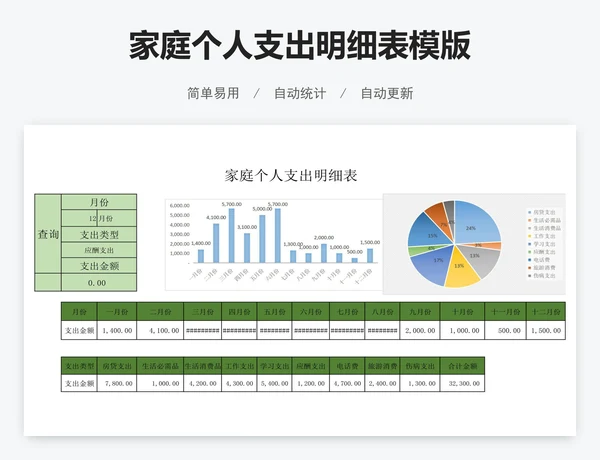
Task: Click the 九月份 bar labeled 2,000.00
Action: click(x=324, y=253)
